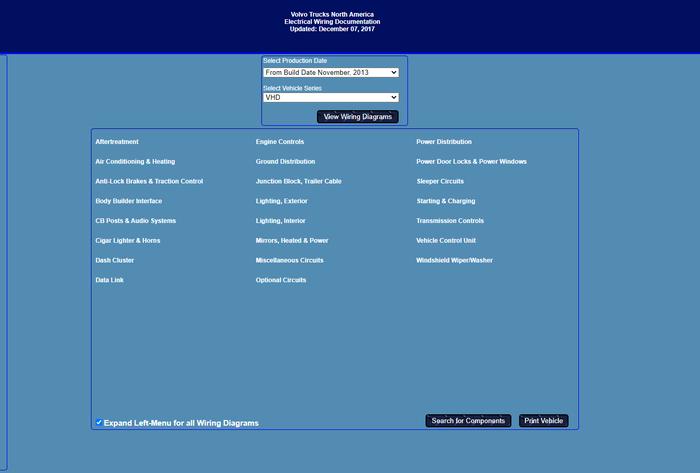Open the Power Distribution link

pos(444,142)
